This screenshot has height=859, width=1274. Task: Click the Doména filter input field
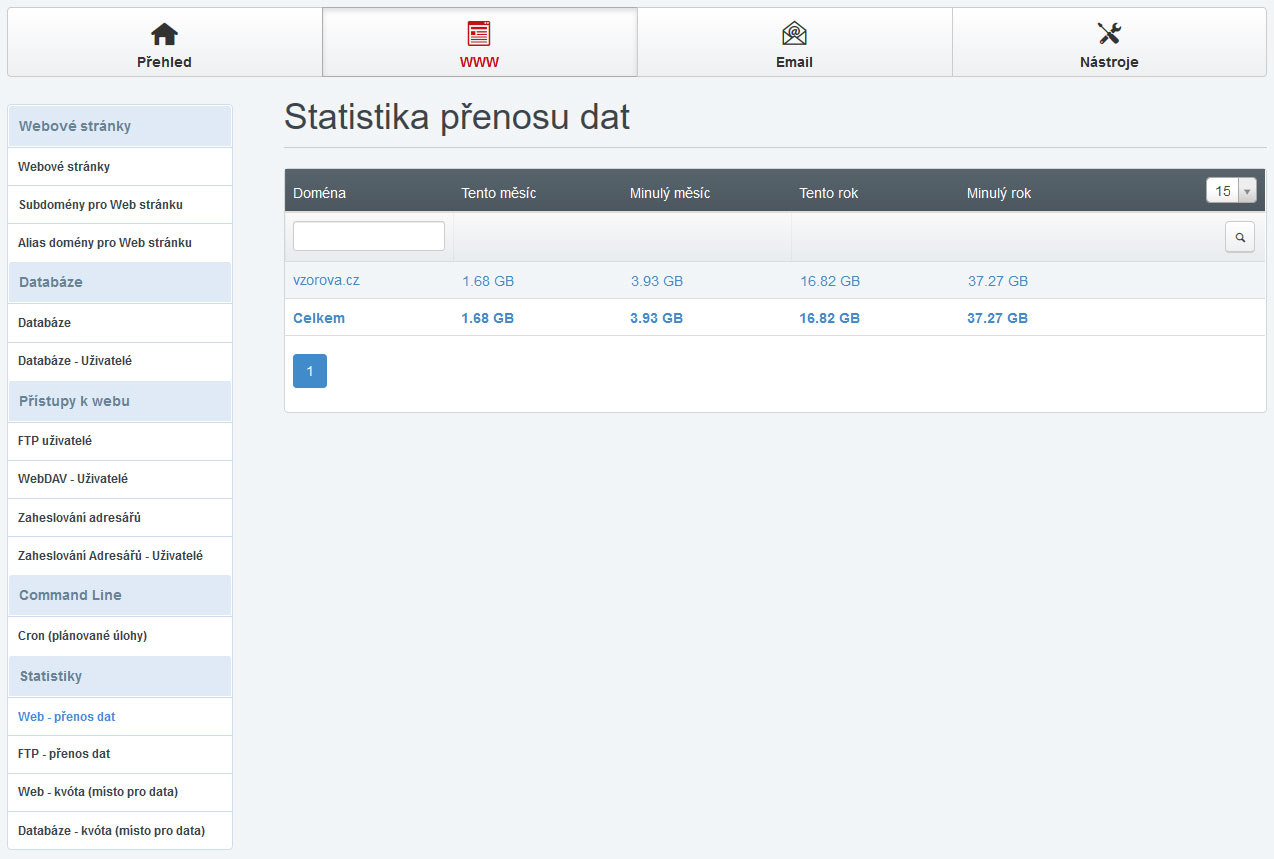coord(369,236)
